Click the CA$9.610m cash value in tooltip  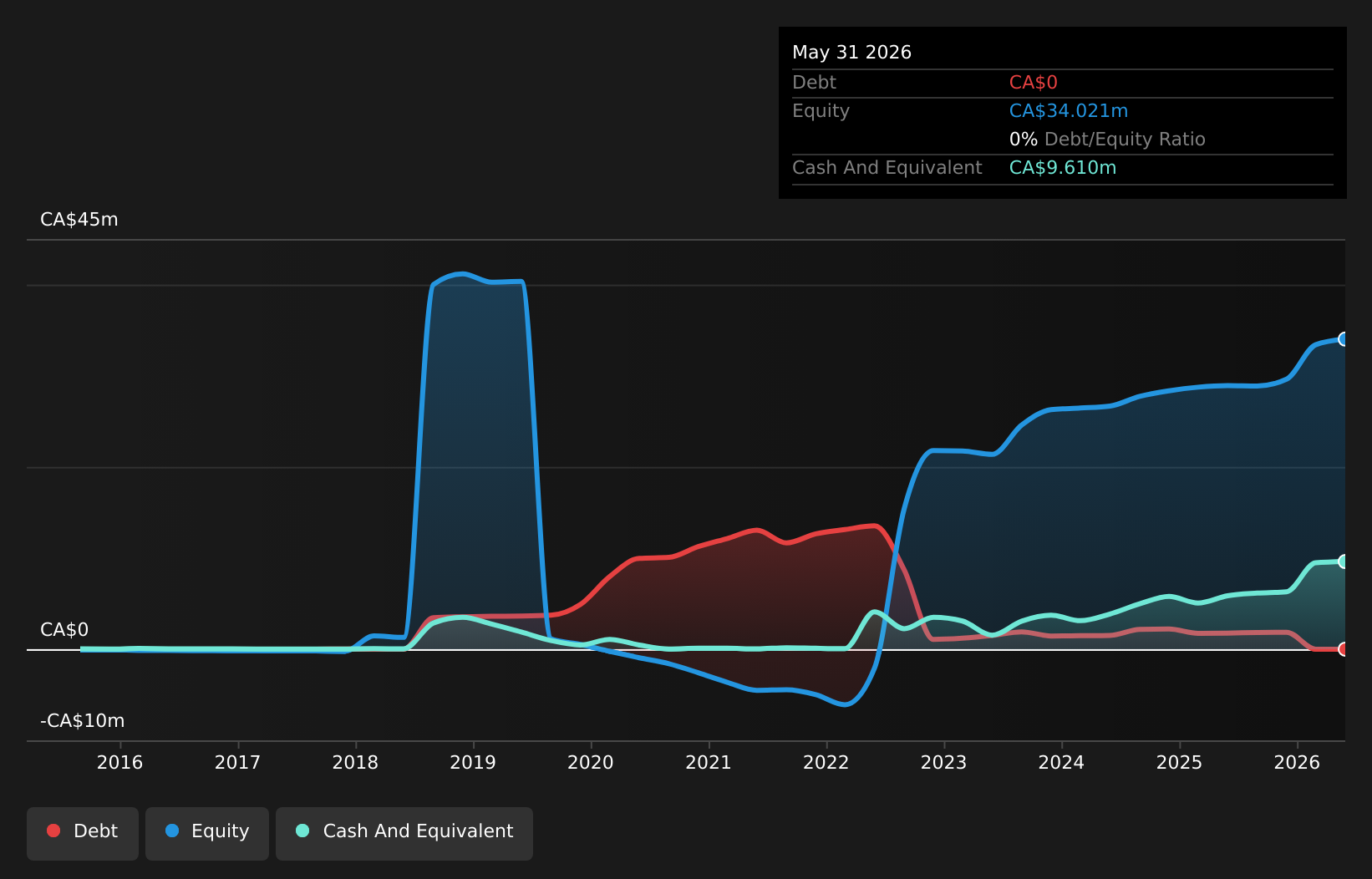point(1063,168)
